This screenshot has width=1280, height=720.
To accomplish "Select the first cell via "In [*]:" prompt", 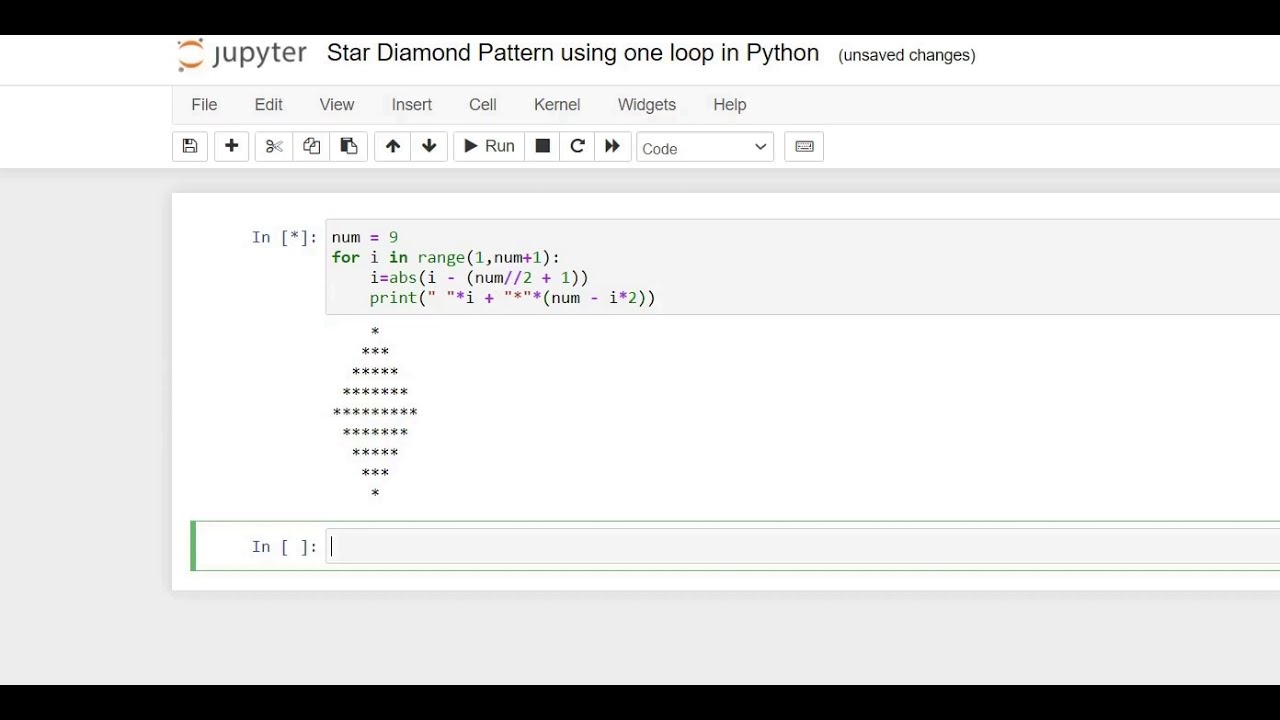I will 284,237.
